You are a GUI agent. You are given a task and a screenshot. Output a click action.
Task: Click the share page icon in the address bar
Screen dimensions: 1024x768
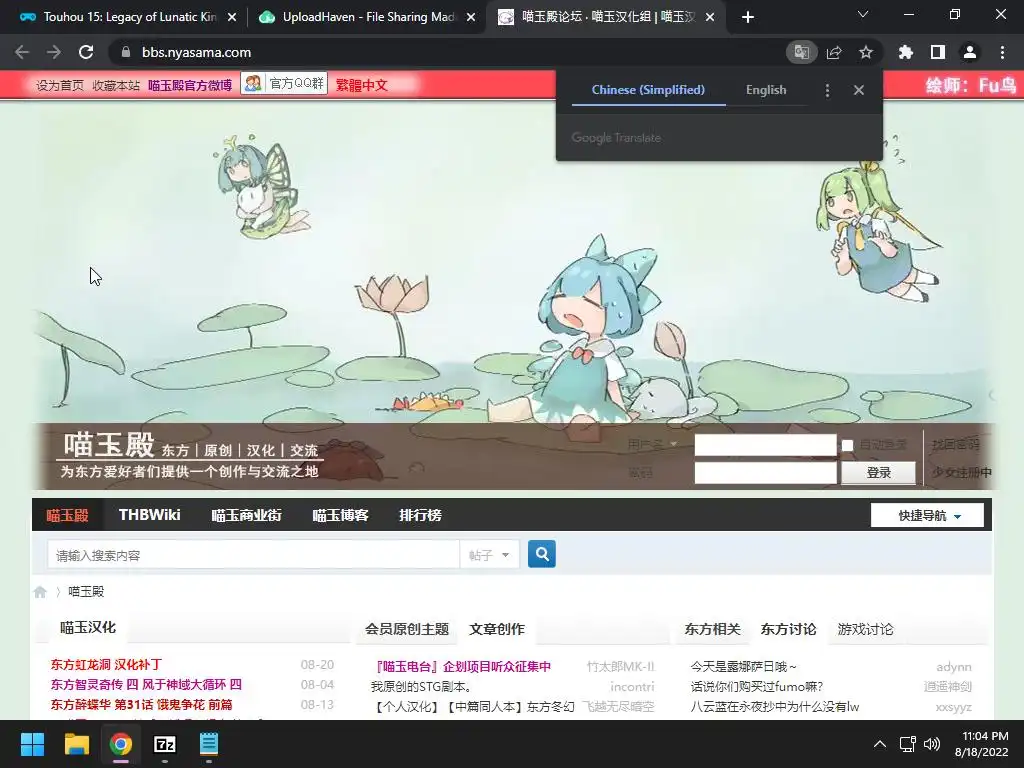point(834,52)
